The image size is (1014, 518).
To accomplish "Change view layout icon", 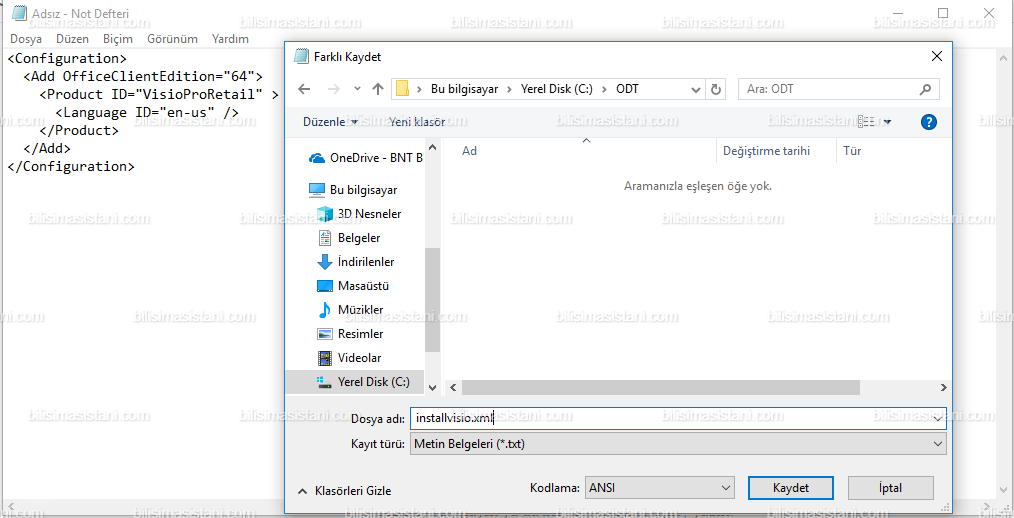I will (866, 122).
